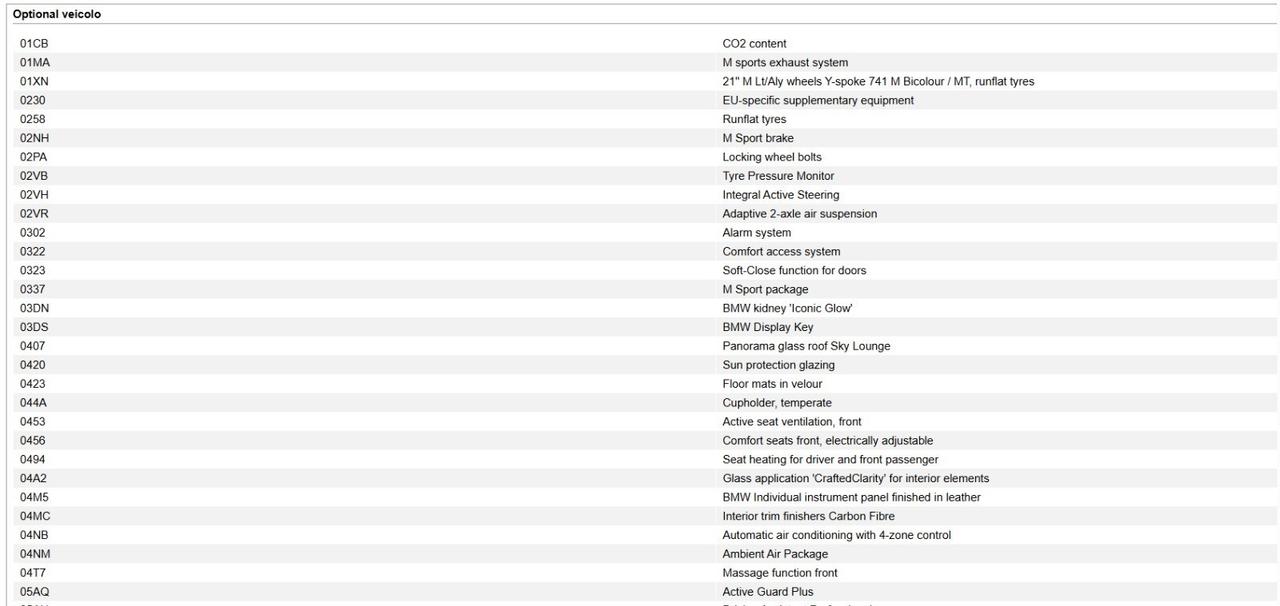Click 'Panorama glass roof Sky Lounge' text
Viewport: 1280px width, 606px height.
(806, 347)
